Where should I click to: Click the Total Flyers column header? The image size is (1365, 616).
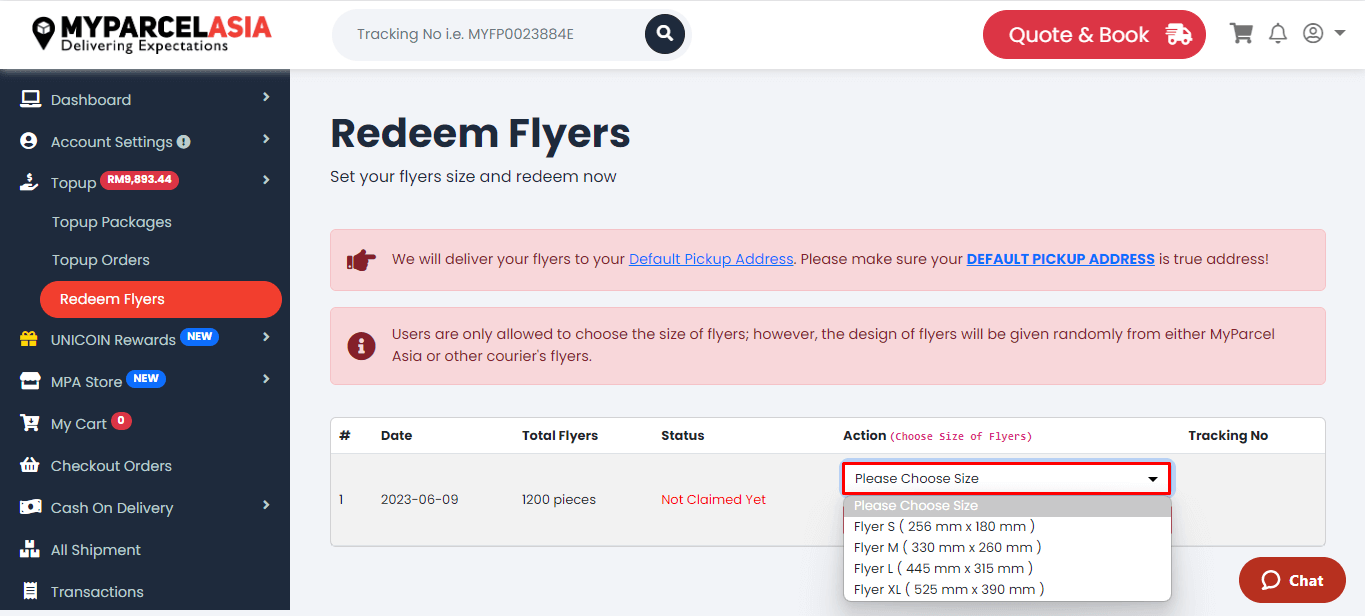click(x=560, y=435)
